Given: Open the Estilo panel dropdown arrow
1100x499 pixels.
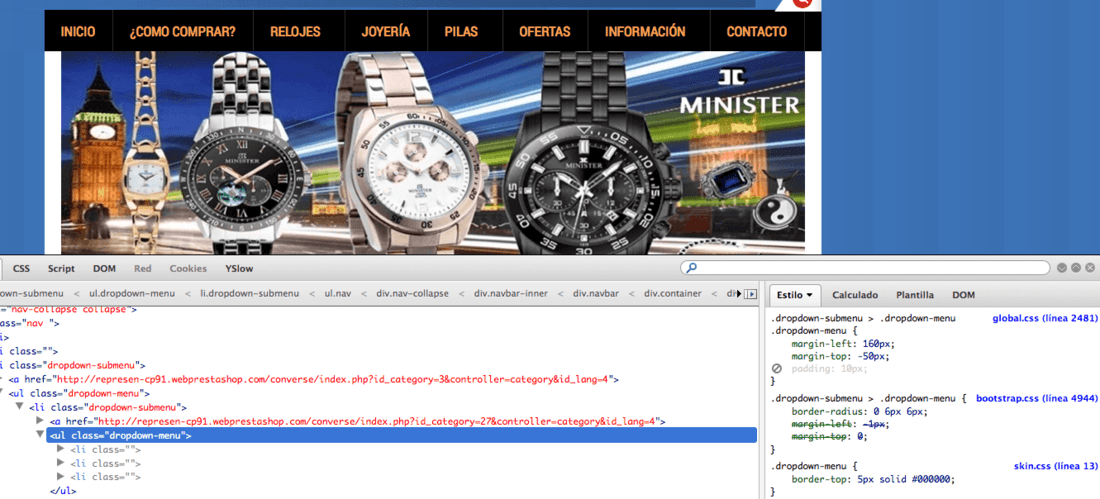Looking at the screenshot, I should [810, 295].
